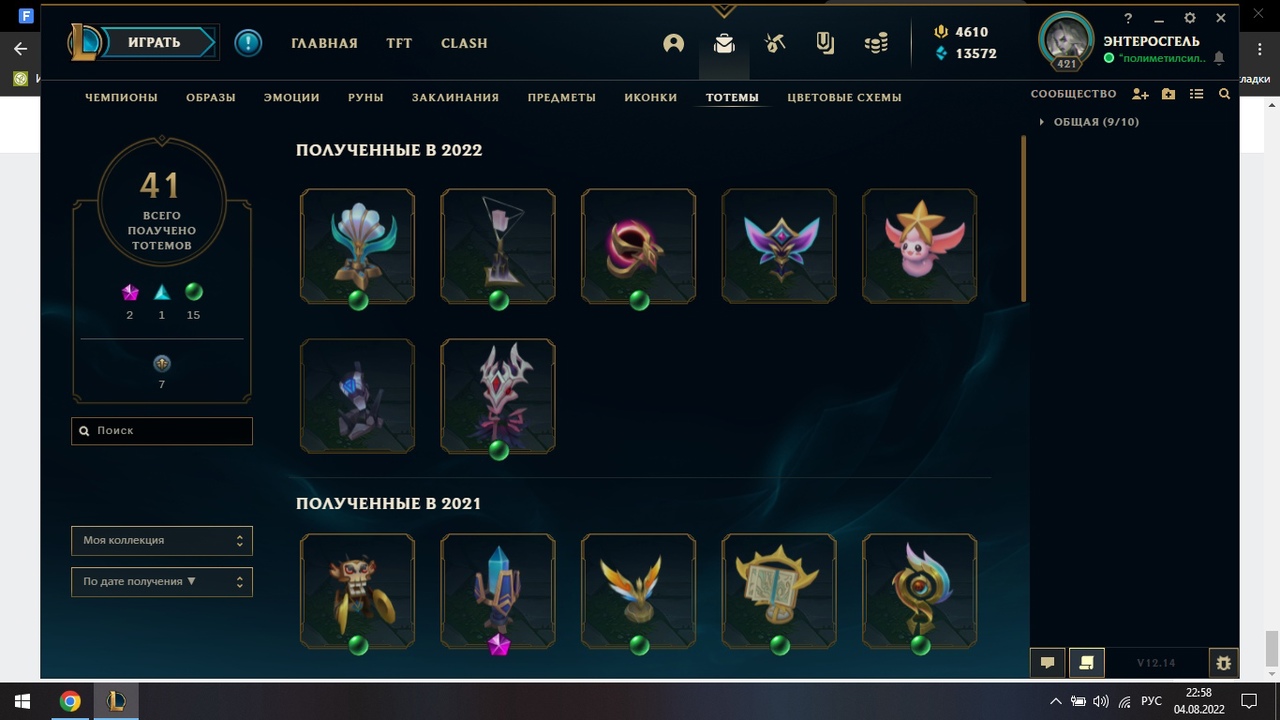
Task: Open the store coins icon
Action: pyautogui.click(x=876, y=43)
